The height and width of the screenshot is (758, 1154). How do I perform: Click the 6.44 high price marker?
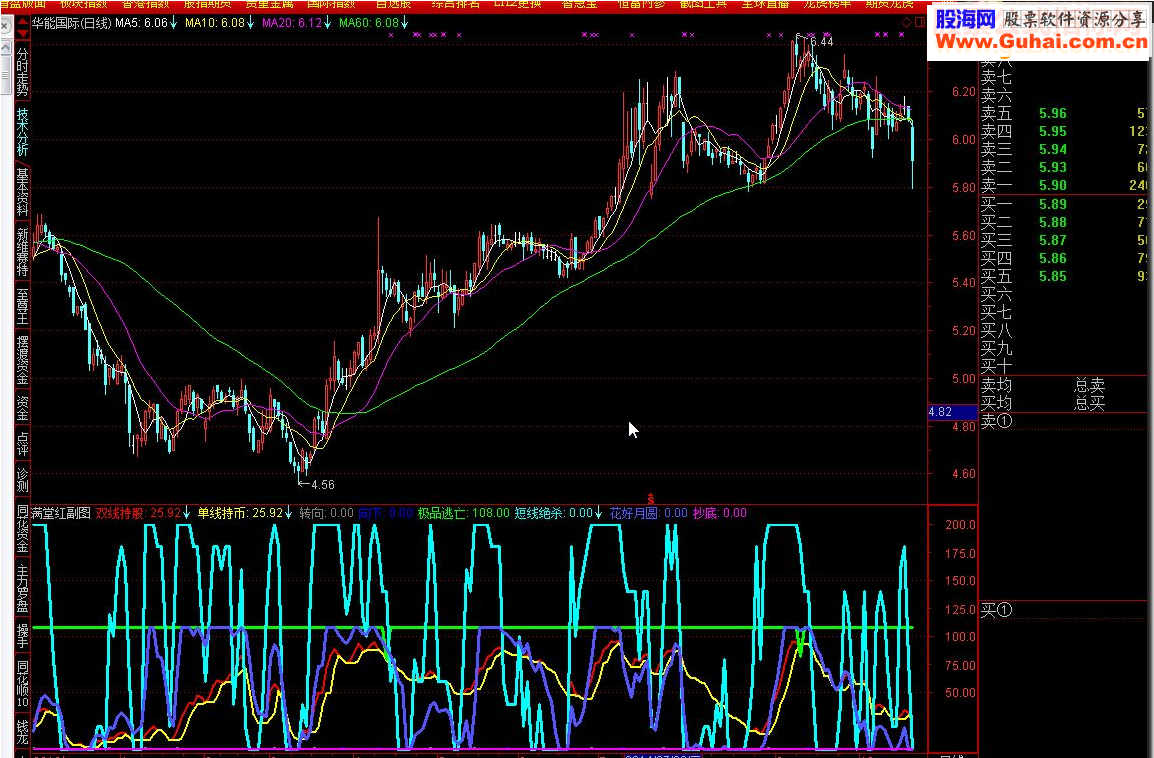coord(821,42)
